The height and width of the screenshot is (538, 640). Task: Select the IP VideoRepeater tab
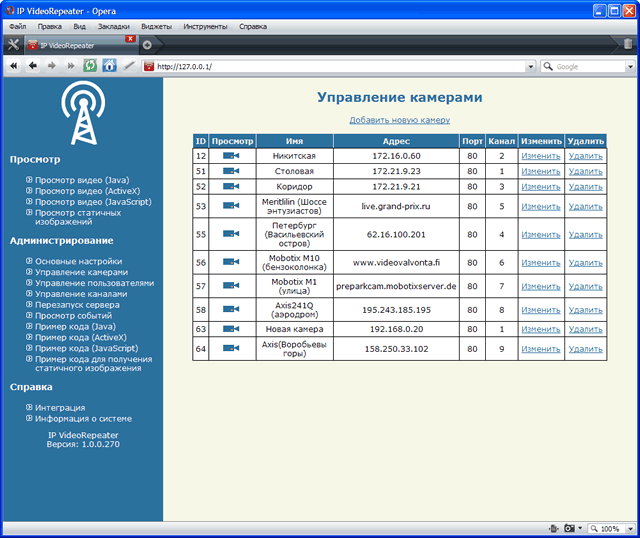point(81,45)
